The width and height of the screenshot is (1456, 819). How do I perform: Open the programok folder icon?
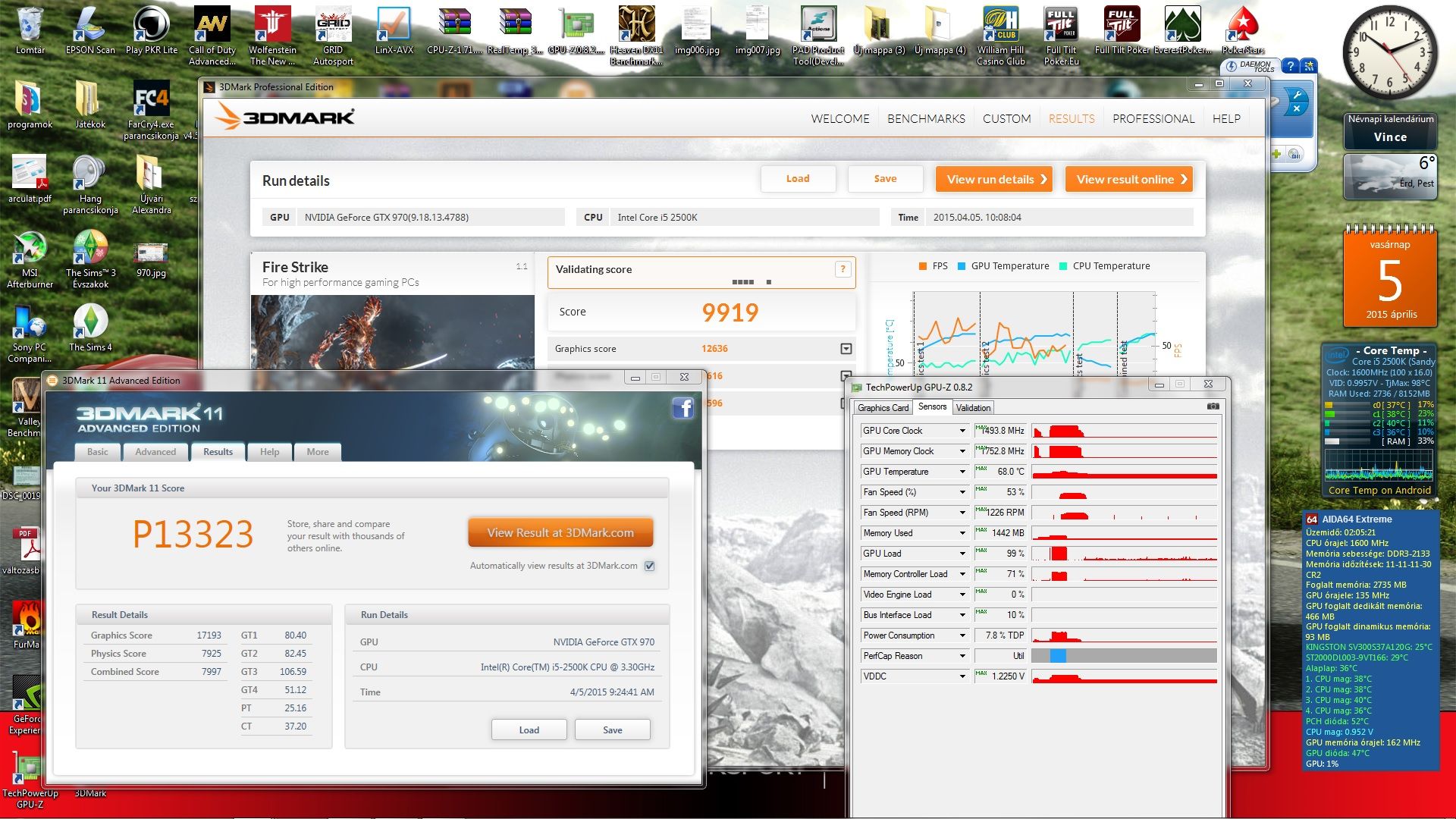coord(30,105)
